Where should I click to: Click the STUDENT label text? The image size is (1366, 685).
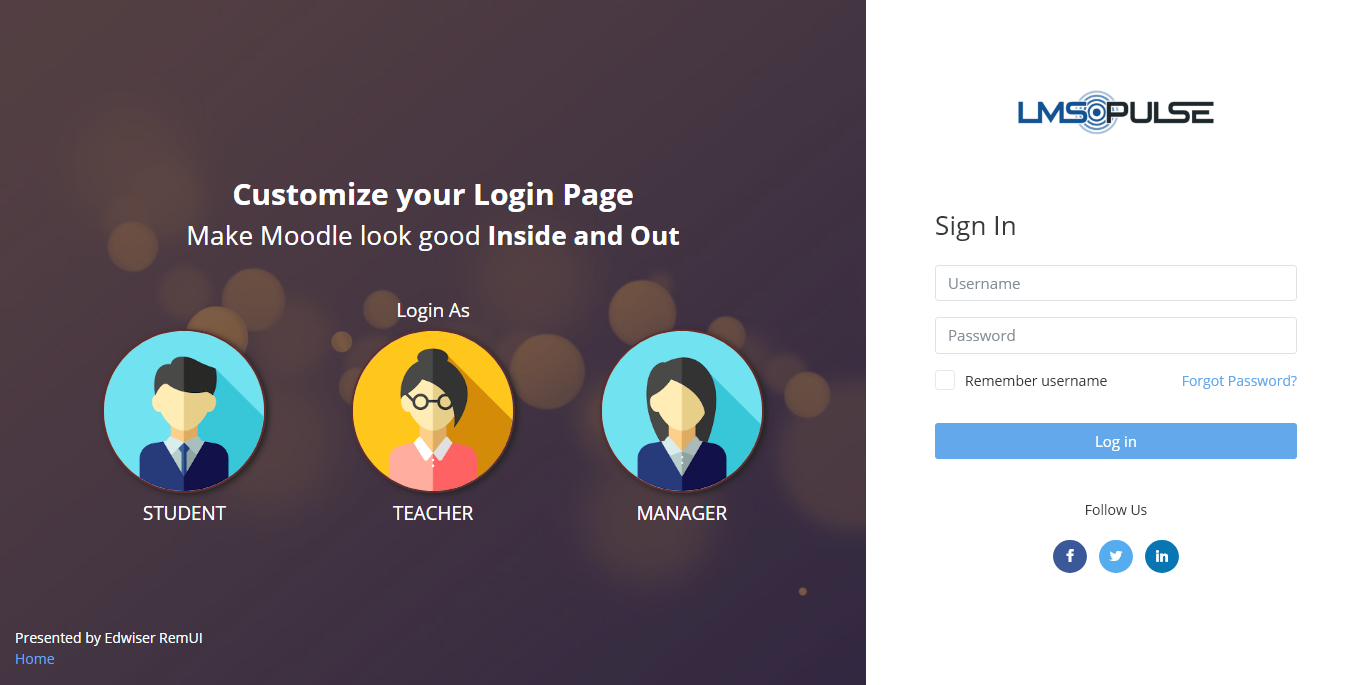pyautogui.click(x=184, y=513)
